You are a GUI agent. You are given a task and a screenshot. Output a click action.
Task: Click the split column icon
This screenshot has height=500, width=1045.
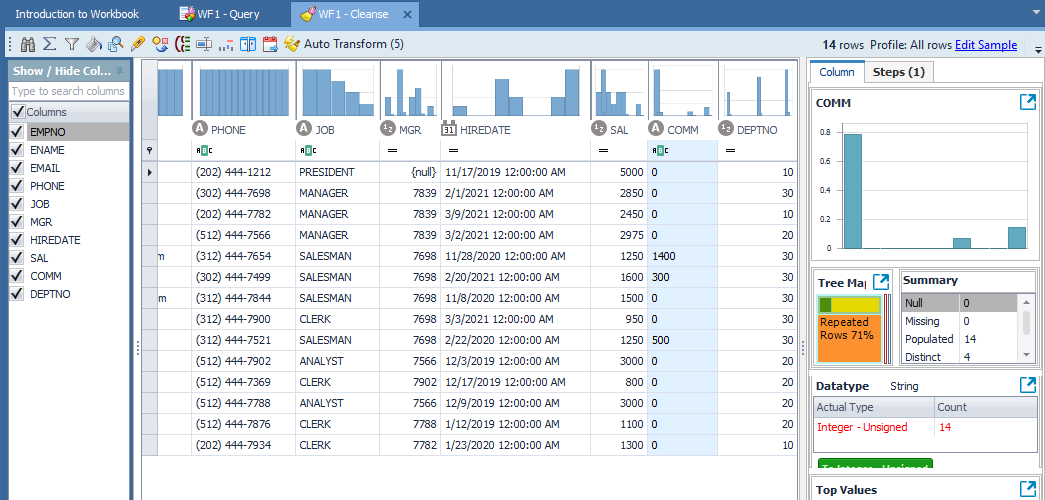248,45
